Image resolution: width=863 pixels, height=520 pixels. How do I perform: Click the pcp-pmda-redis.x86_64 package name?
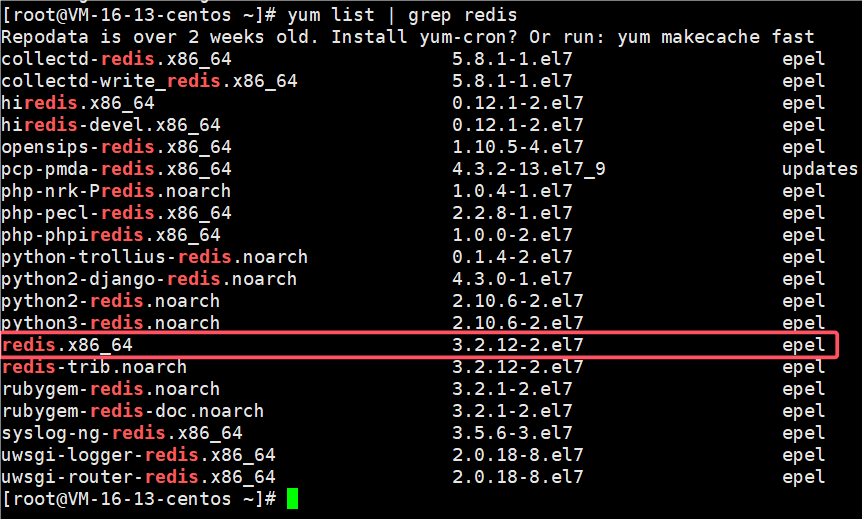coord(116,169)
